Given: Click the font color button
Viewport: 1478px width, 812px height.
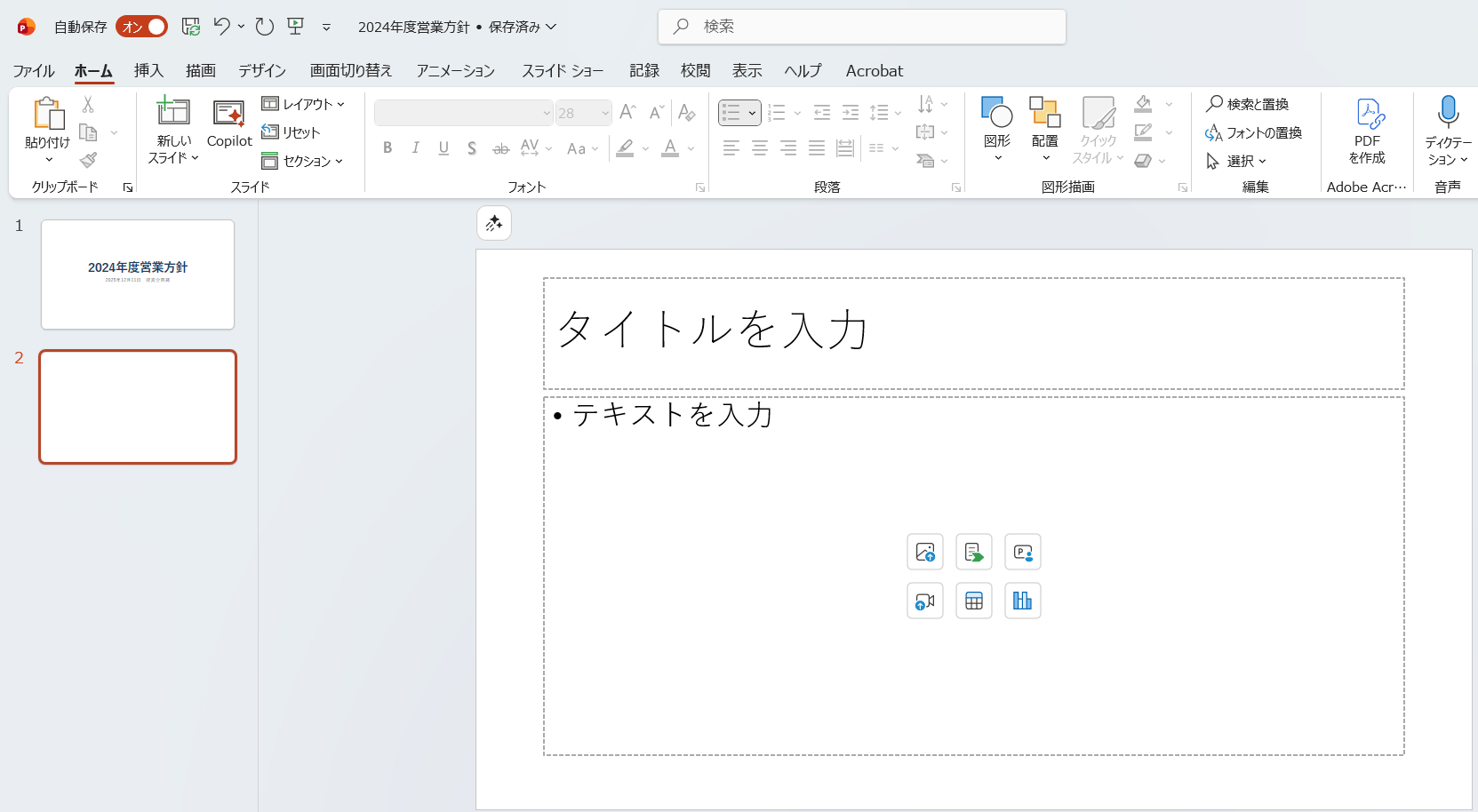Looking at the screenshot, I should tap(670, 148).
